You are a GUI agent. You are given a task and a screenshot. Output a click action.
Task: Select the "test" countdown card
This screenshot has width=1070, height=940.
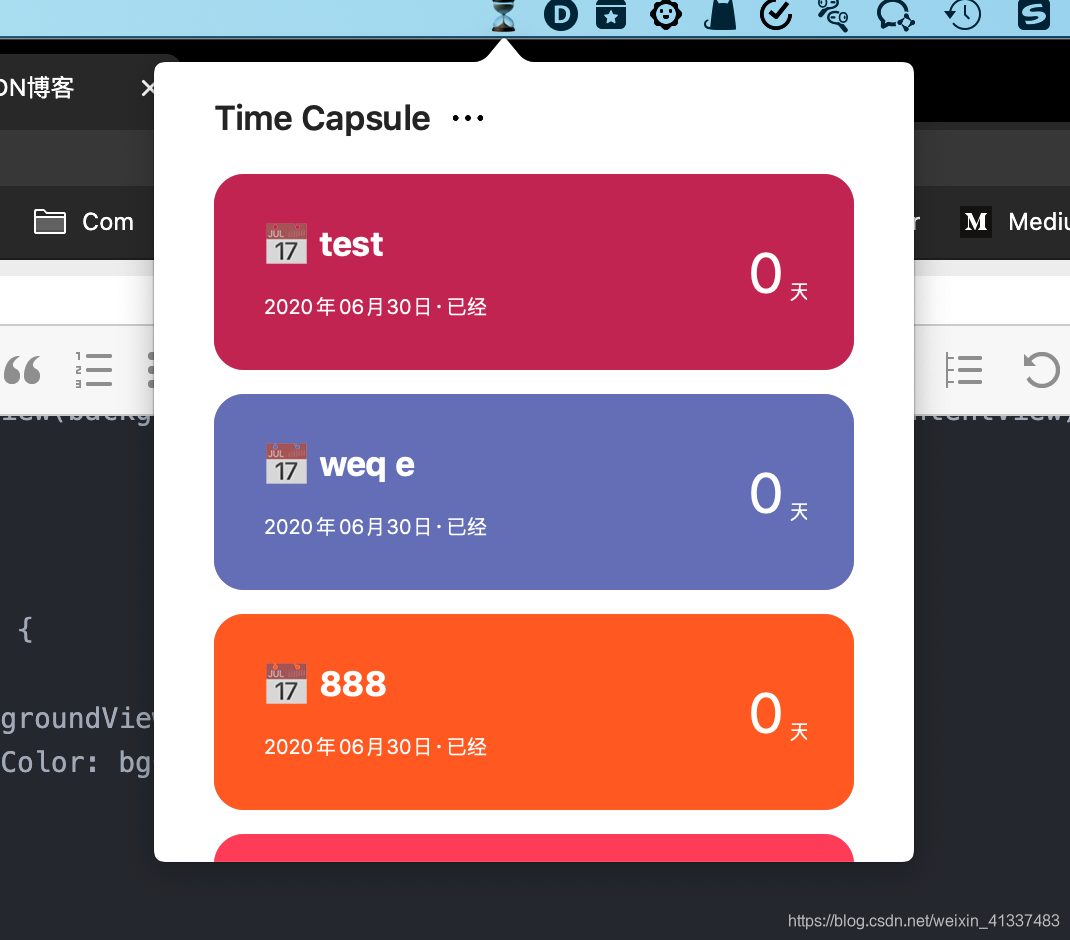(x=533, y=271)
